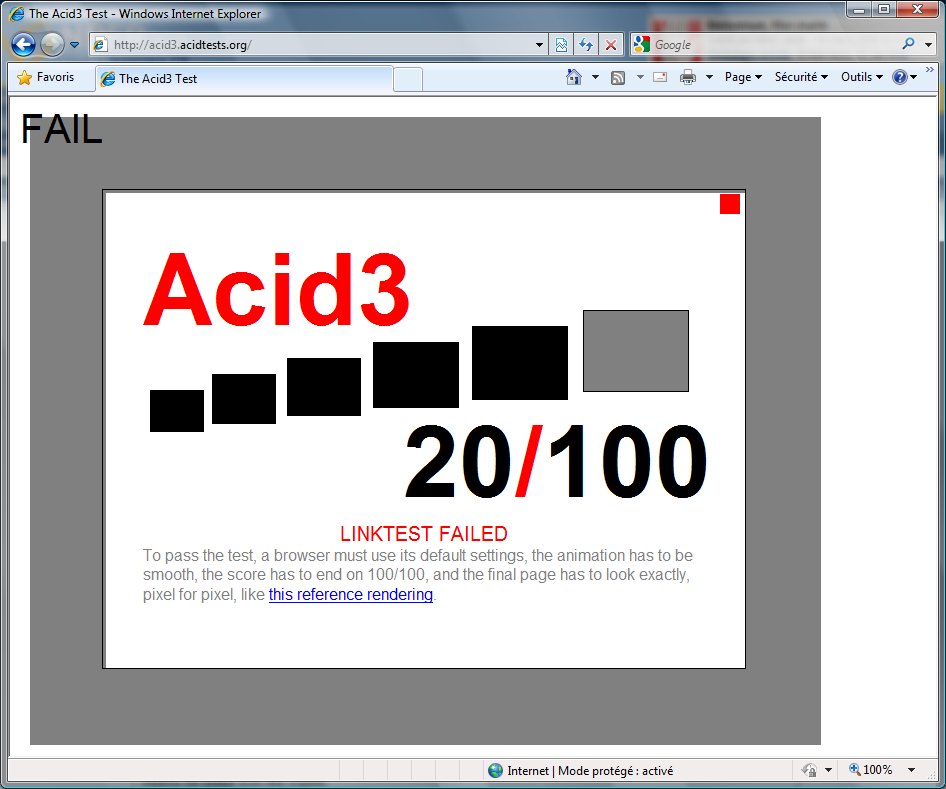
Task: Open the zoom level dropdown at 100%
Action: click(x=911, y=770)
